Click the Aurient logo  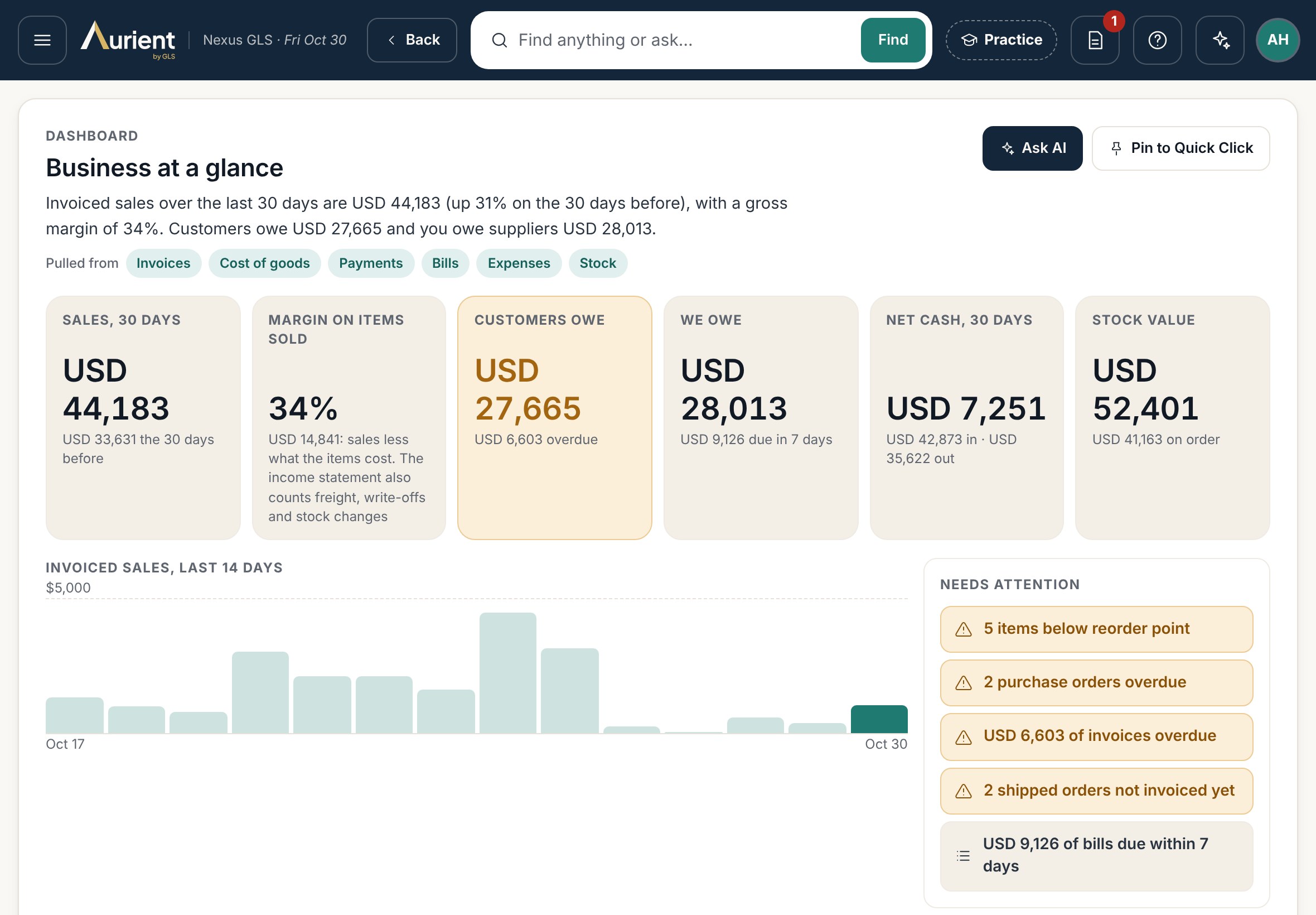click(128, 40)
